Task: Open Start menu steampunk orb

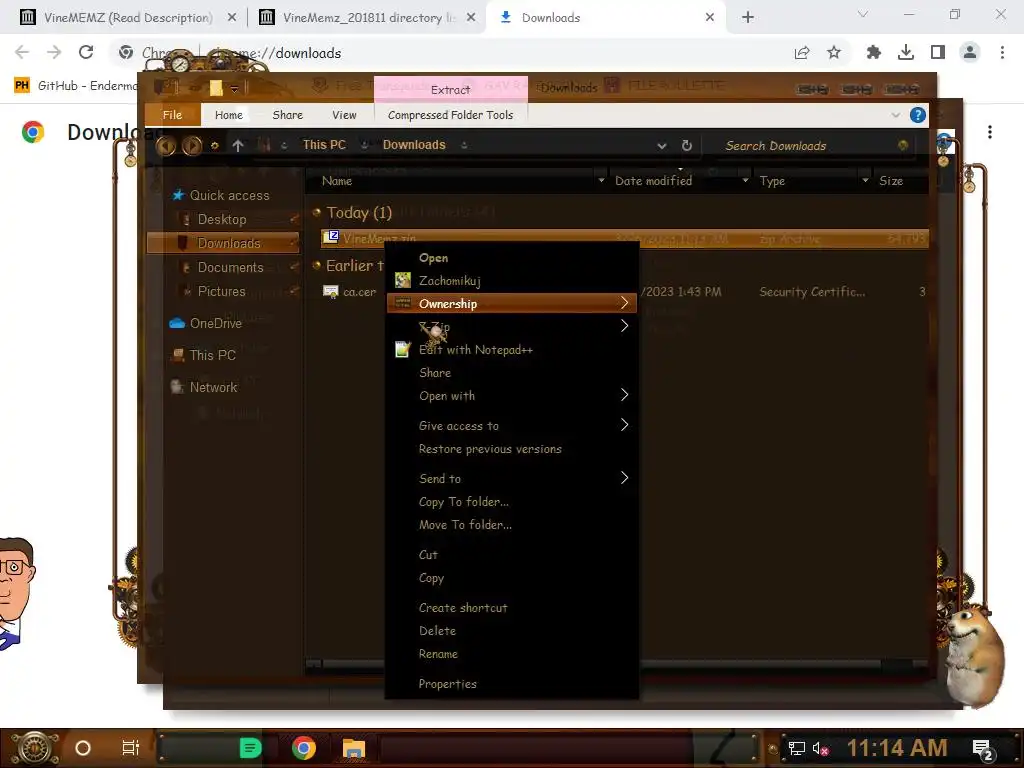Action: (x=35, y=748)
